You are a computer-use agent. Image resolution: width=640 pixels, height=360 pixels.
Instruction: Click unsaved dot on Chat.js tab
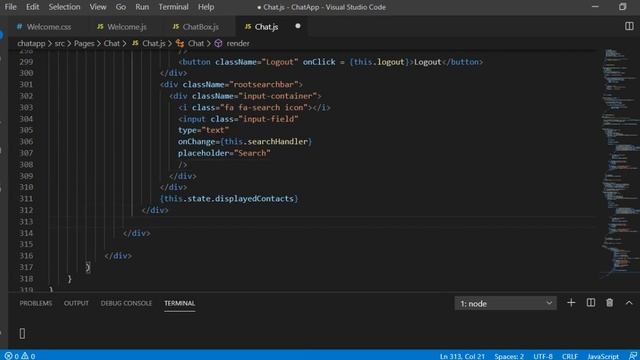click(298, 26)
